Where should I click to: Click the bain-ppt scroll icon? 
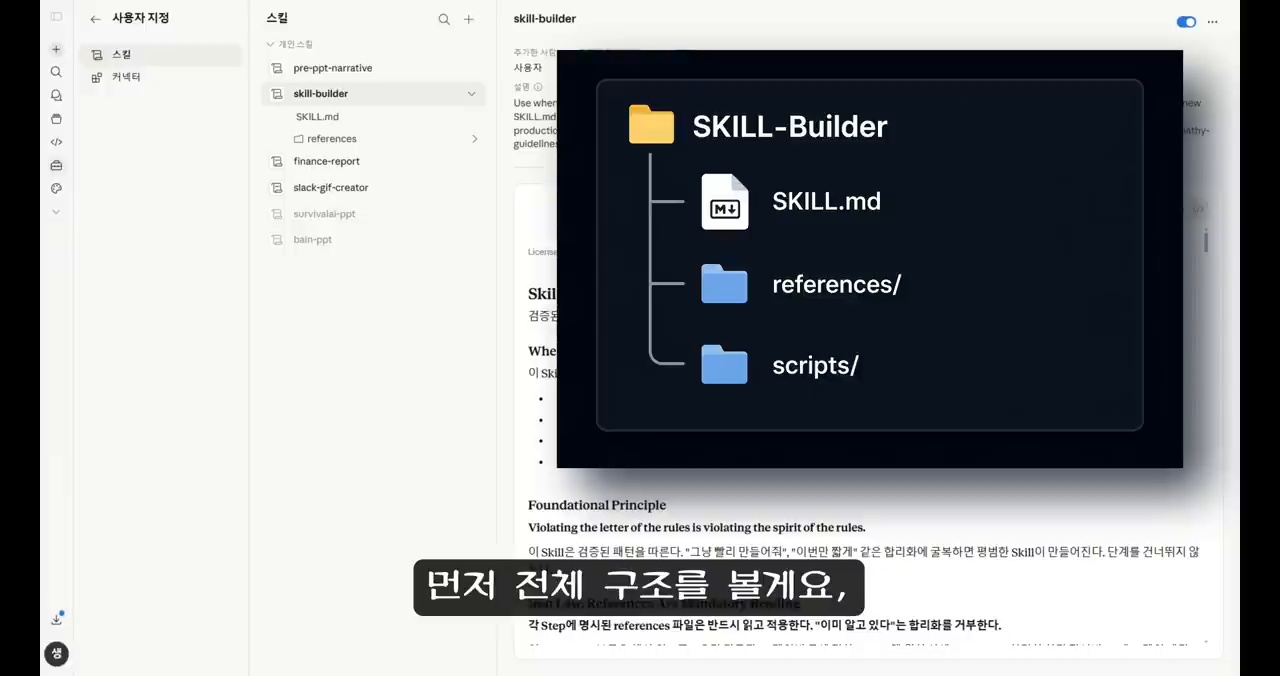tap(277, 240)
